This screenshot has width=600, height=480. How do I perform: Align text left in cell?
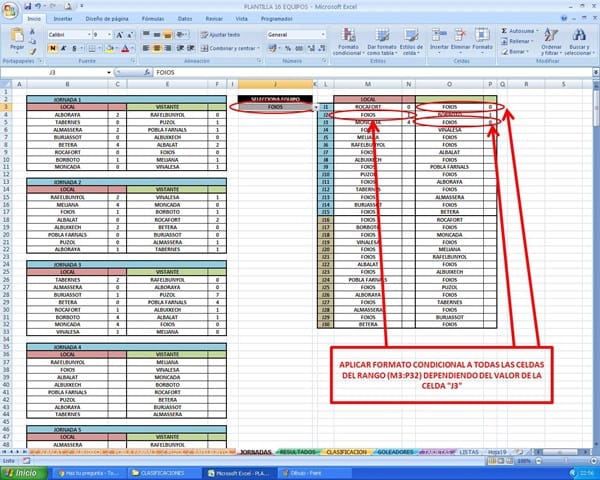click(146, 48)
